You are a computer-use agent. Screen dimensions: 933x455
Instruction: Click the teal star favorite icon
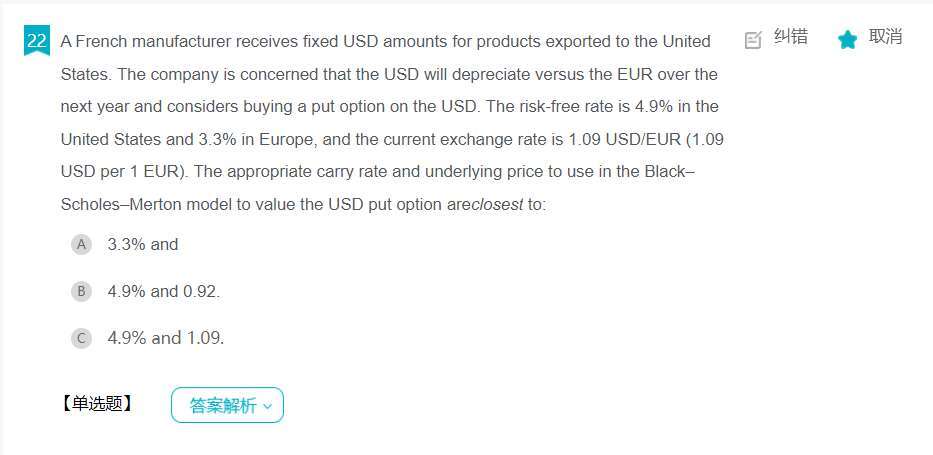847,39
